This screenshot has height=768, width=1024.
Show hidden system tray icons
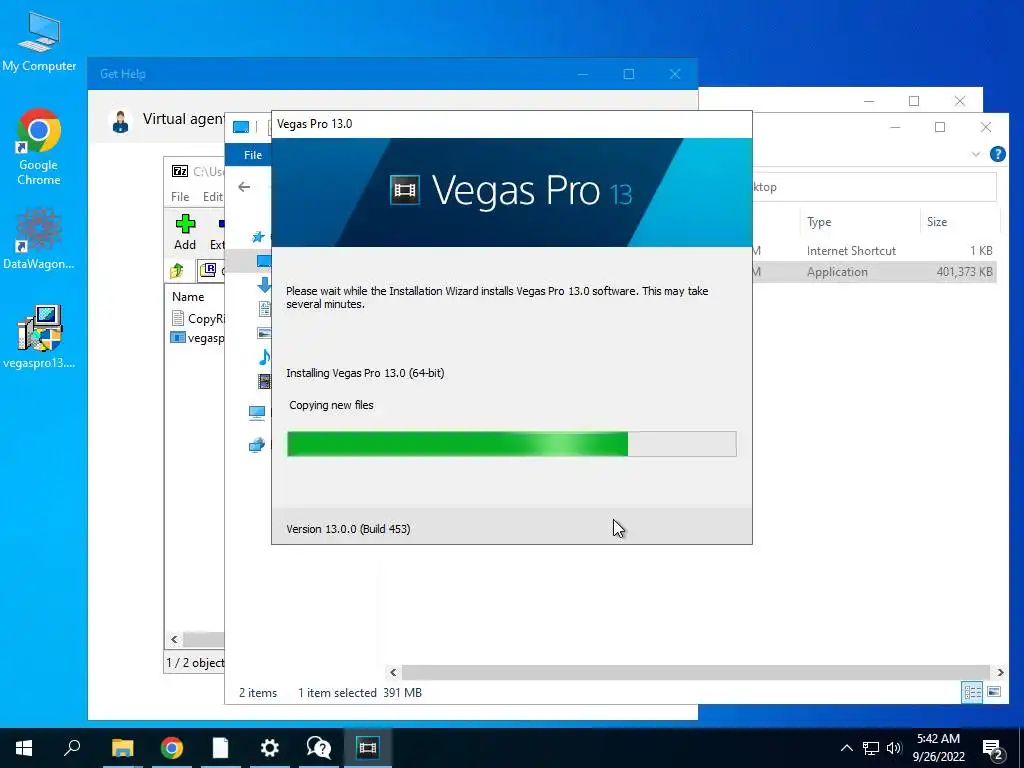pyautogui.click(x=846, y=748)
